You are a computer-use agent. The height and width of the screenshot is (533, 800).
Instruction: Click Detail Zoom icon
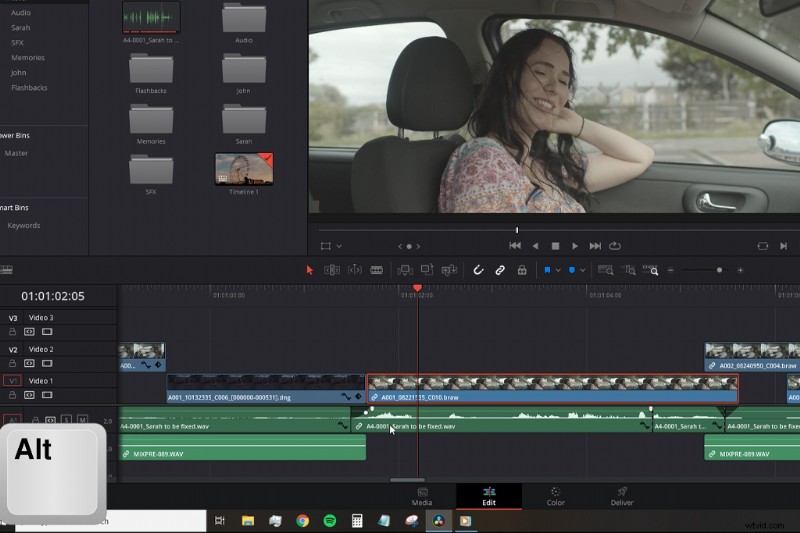click(x=630, y=270)
